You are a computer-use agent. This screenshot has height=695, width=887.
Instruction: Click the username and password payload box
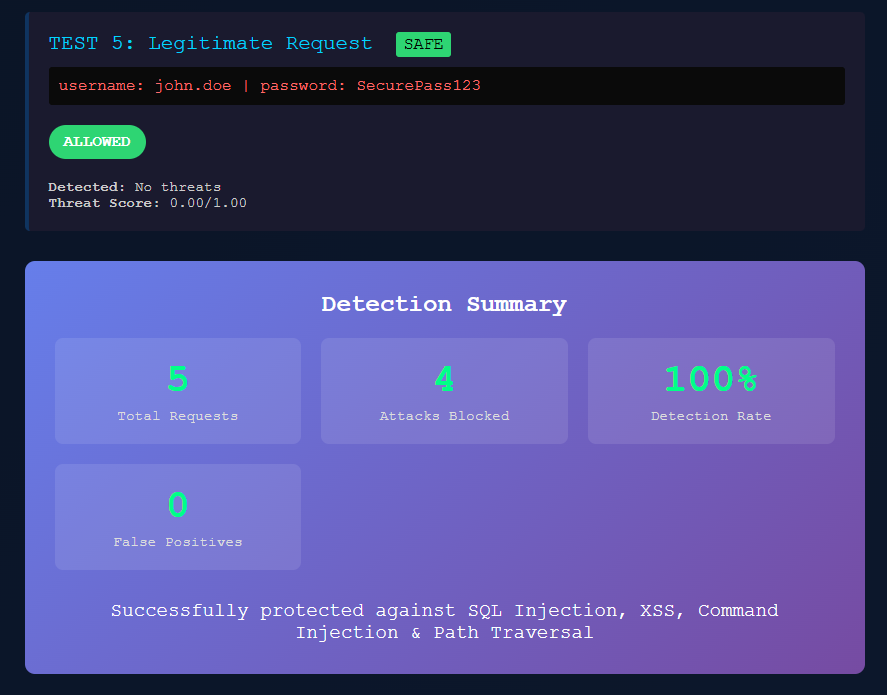(x=446, y=86)
